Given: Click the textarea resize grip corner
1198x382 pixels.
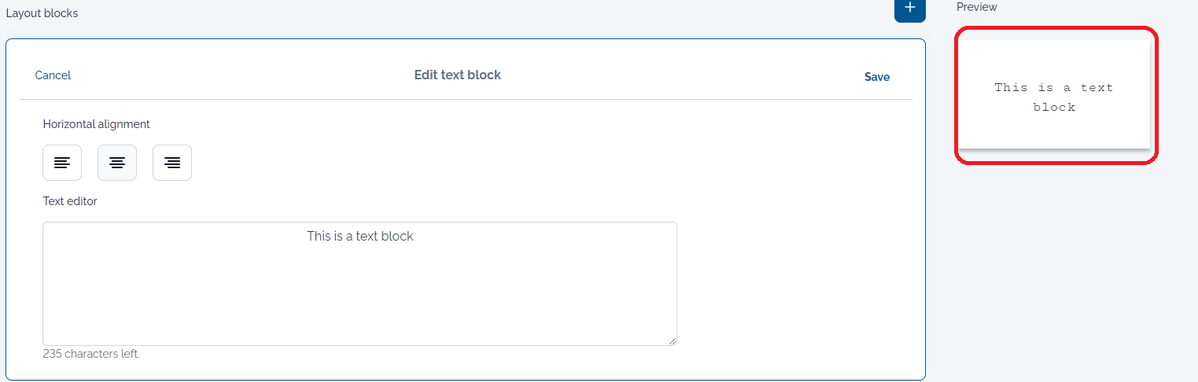Looking at the screenshot, I should tap(672, 341).
